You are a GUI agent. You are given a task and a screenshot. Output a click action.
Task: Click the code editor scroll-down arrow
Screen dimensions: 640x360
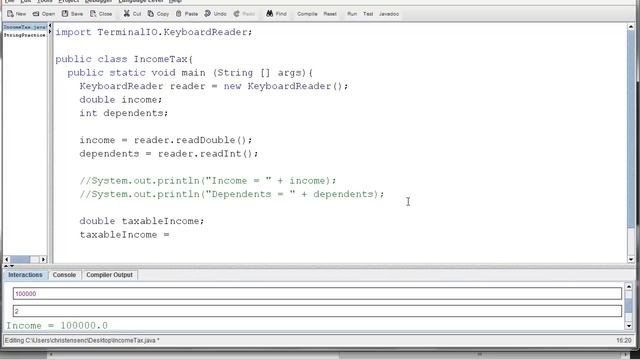click(x=631, y=259)
